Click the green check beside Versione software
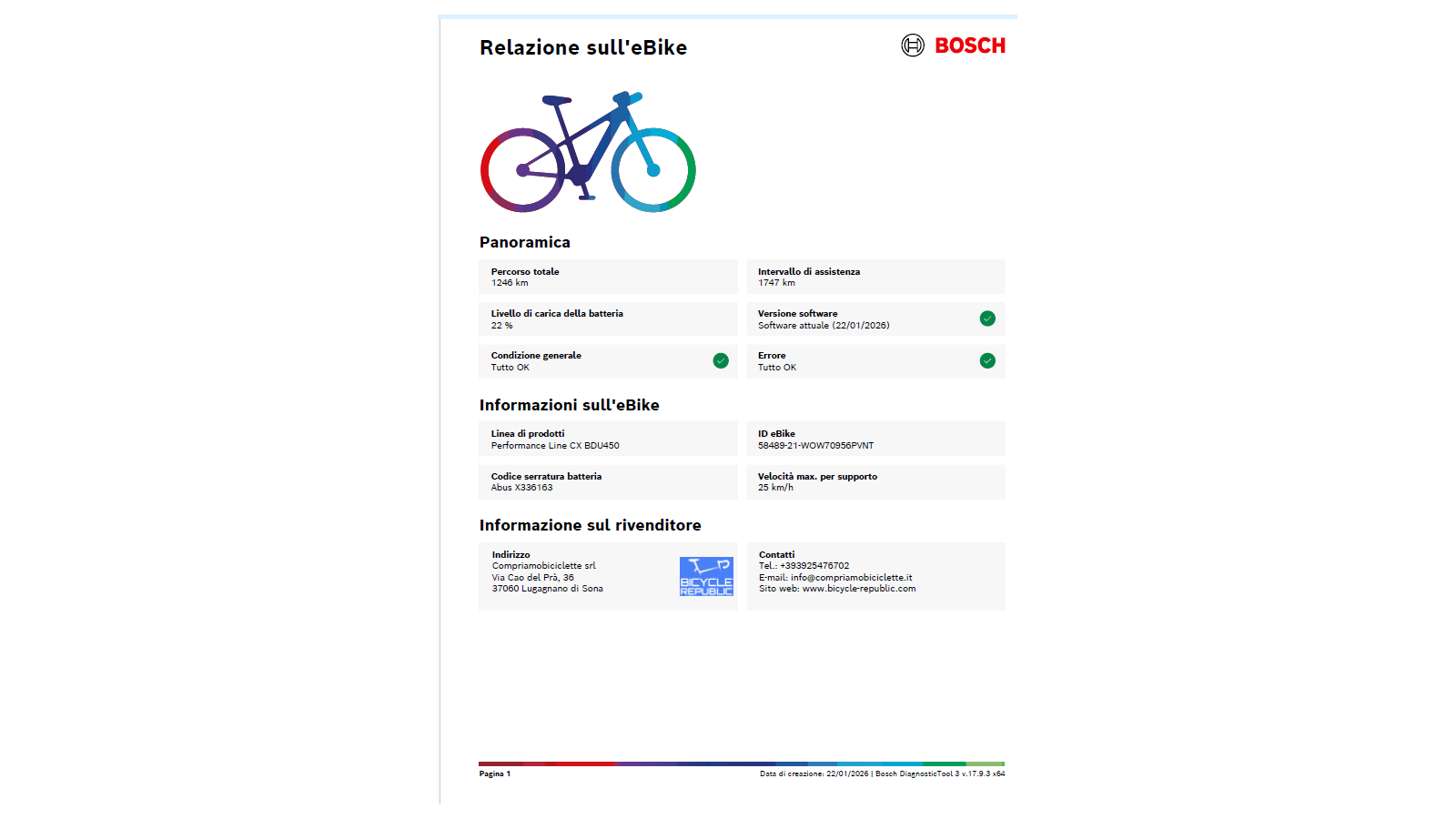1456x819 pixels. pyautogui.click(x=986, y=318)
